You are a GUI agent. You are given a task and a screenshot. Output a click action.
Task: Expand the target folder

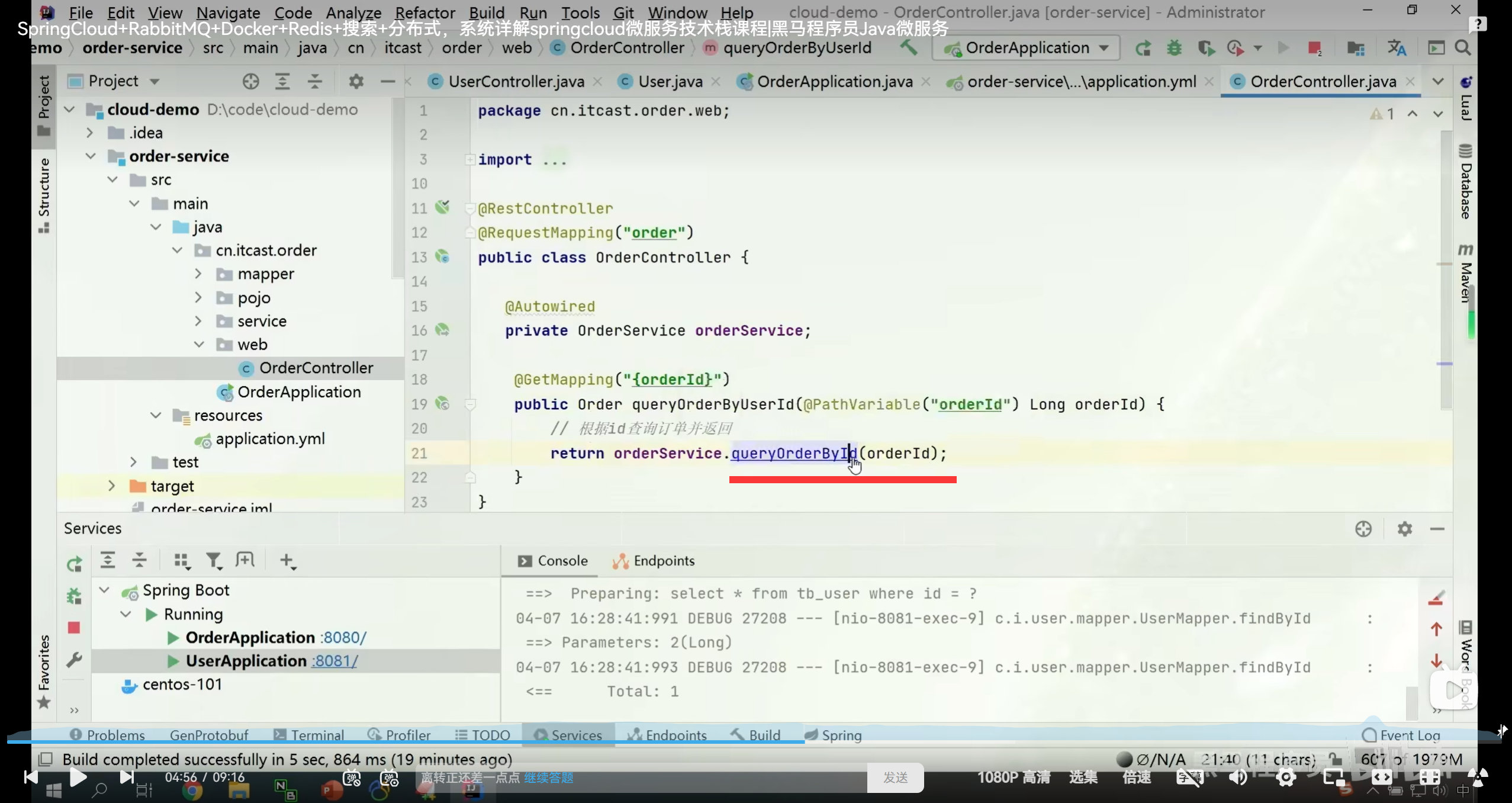click(112, 486)
